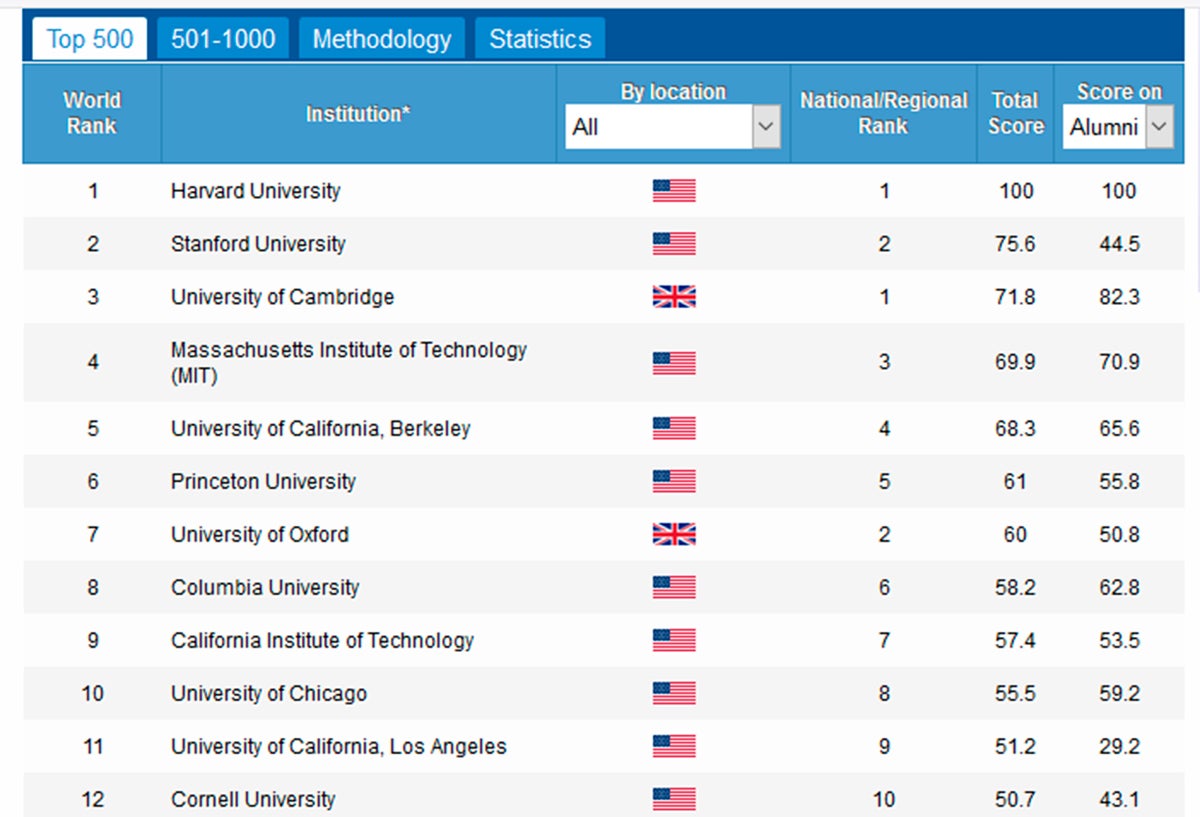Click the US flag in the MIT row
Screen dimensions: 1200x817
[x=674, y=362]
